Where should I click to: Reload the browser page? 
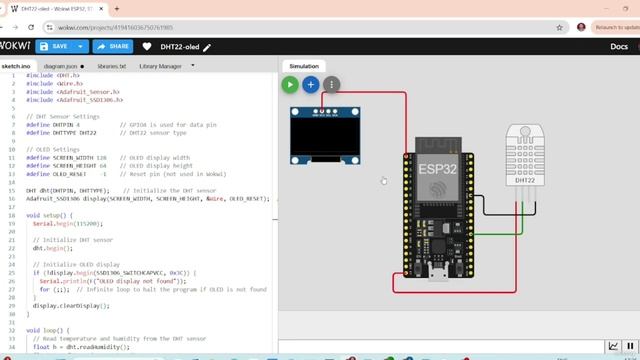pyautogui.click(x=31, y=27)
